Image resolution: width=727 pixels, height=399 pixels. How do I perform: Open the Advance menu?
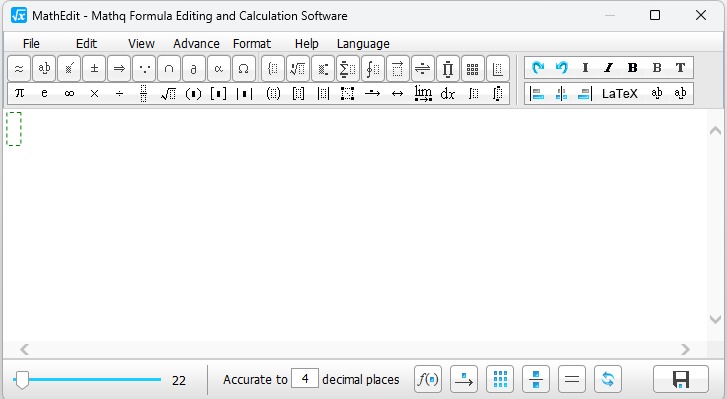(x=196, y=44)
